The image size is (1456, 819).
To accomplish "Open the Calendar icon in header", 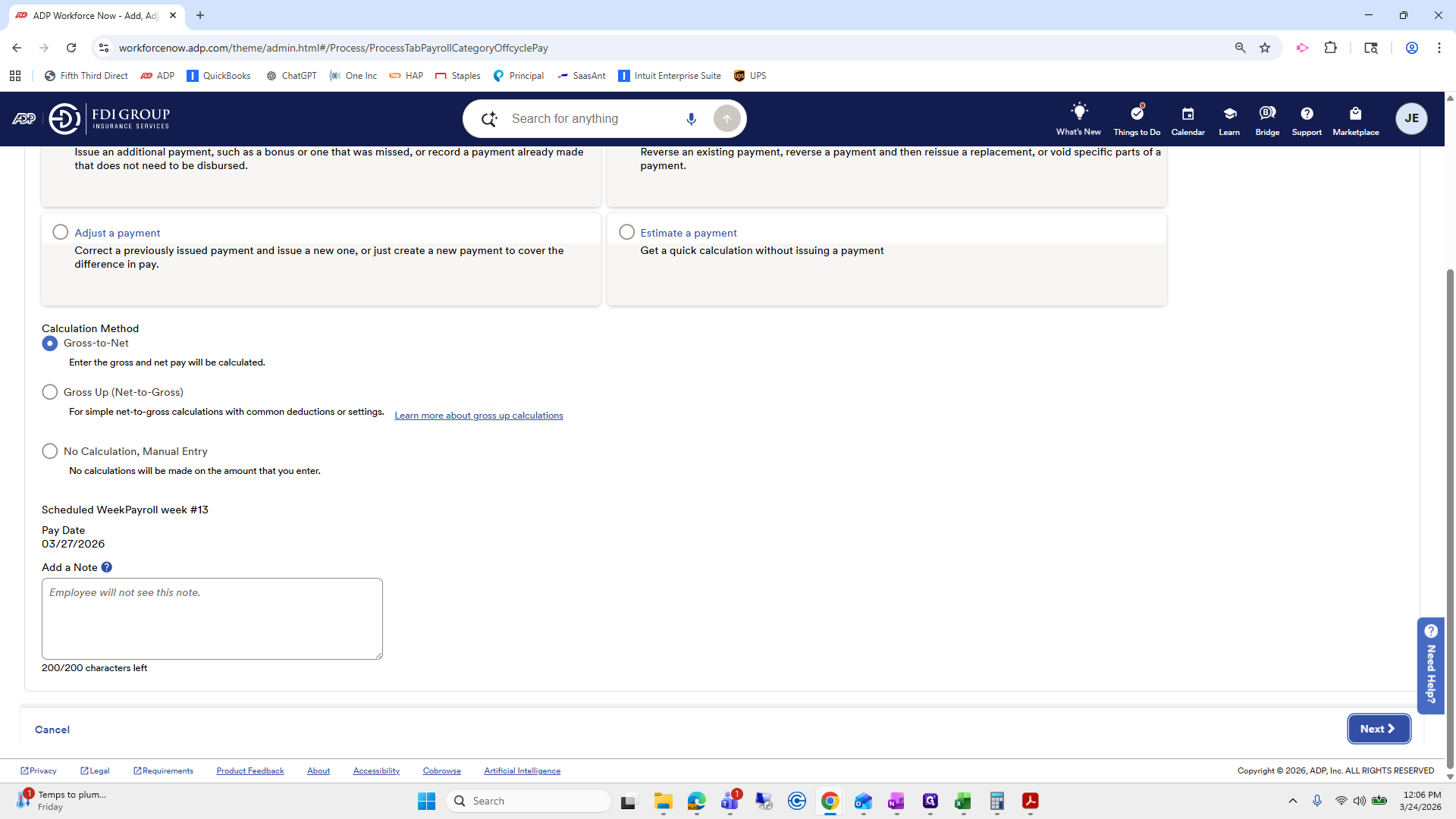I will pos(1188,114).
